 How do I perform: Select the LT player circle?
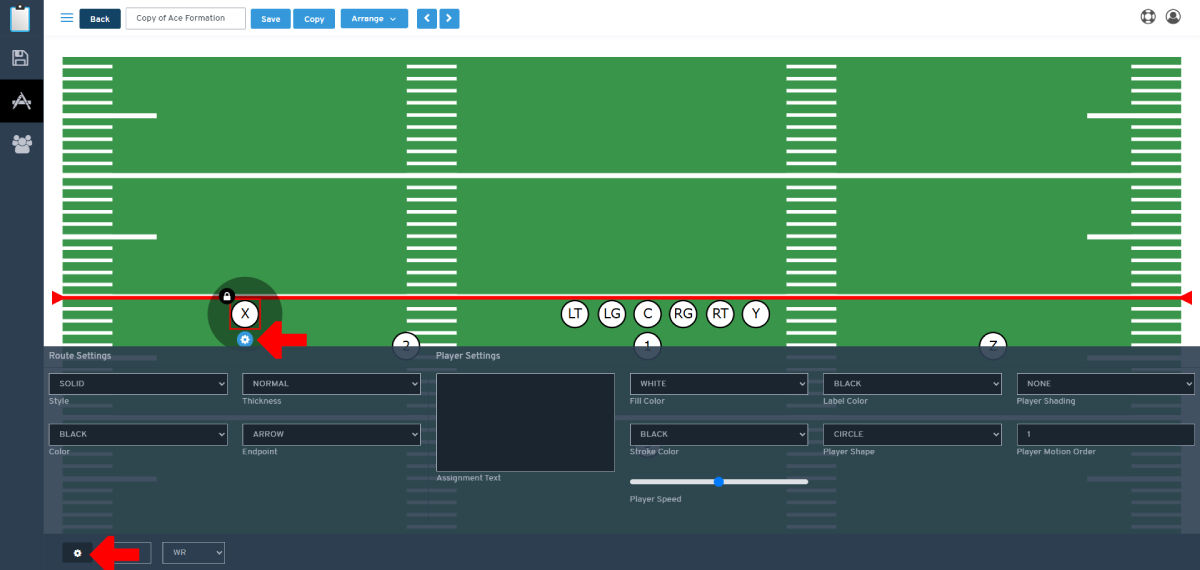(x=574, y=314)
